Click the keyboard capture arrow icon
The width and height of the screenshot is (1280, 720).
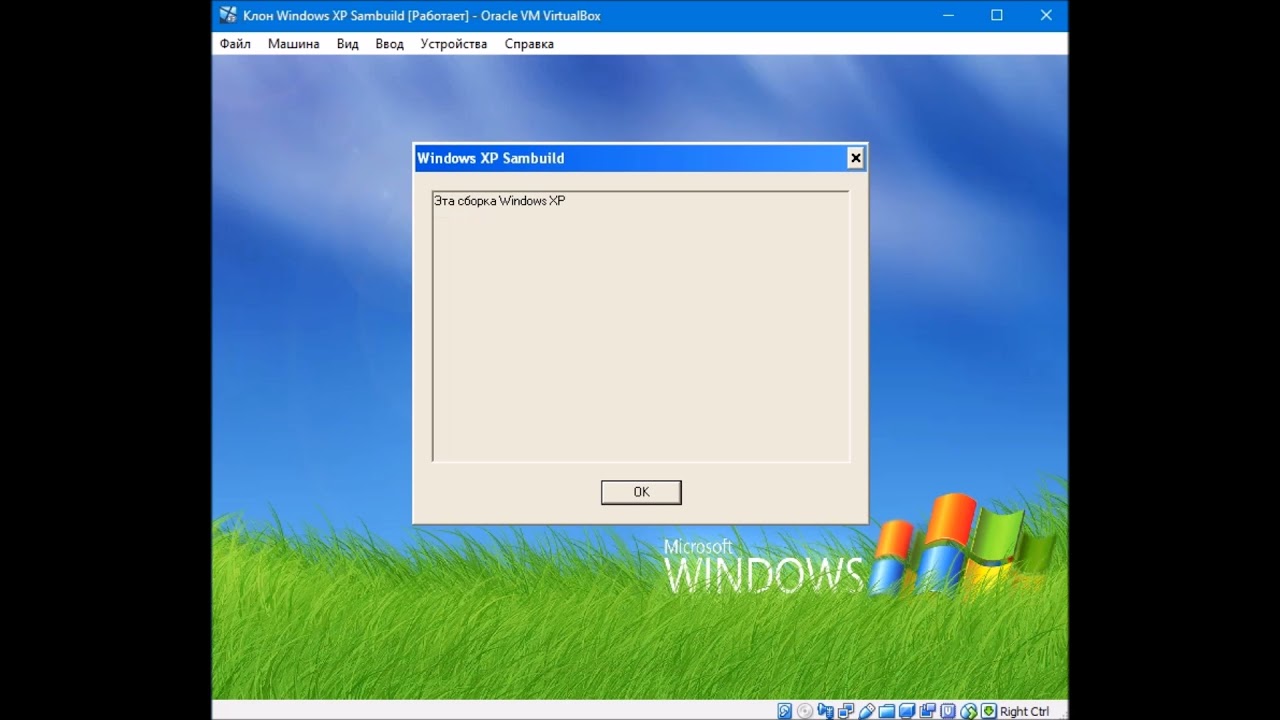tap(988, 711)
